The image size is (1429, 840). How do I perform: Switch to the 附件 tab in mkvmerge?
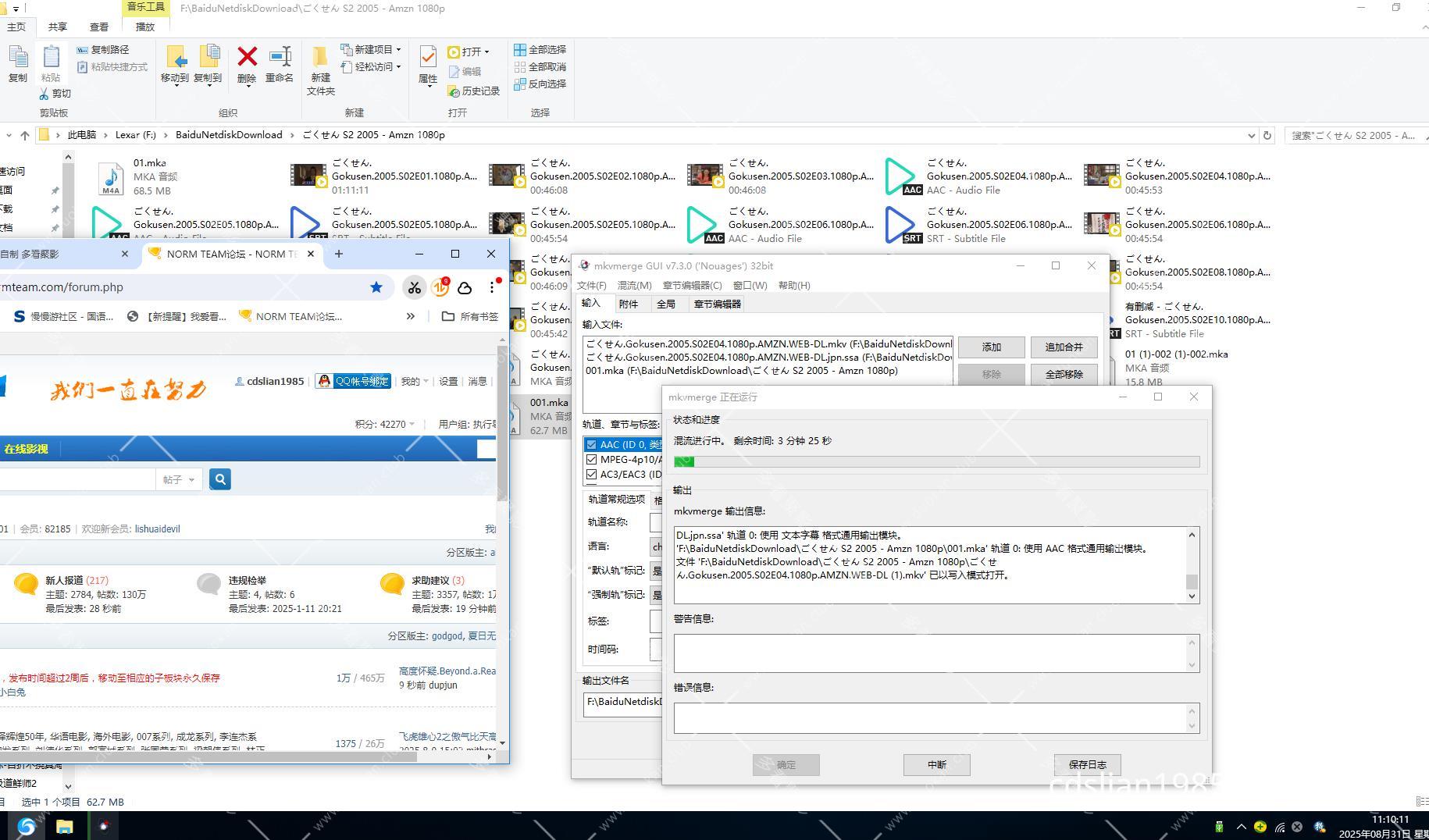(x=628, y=304)
